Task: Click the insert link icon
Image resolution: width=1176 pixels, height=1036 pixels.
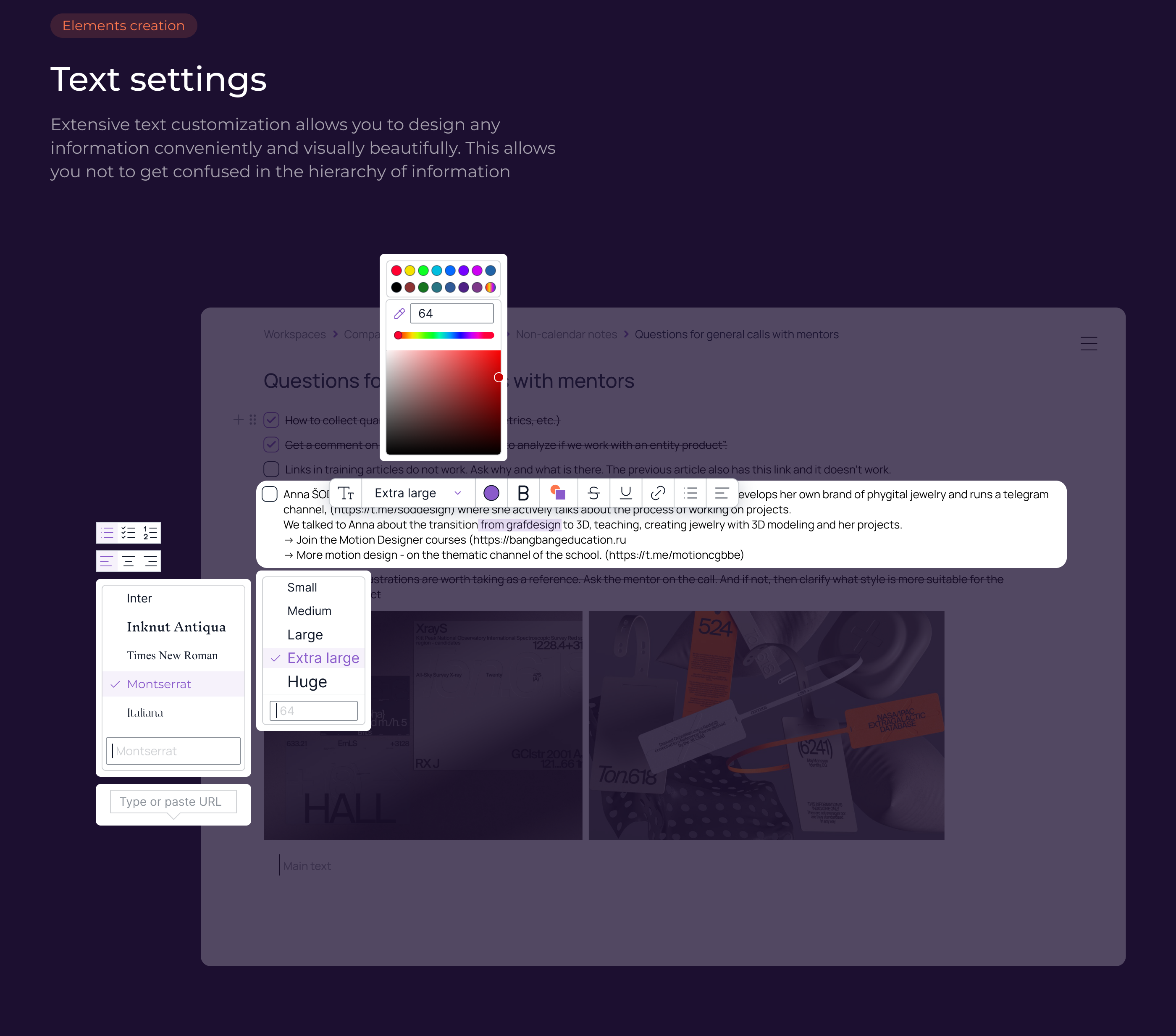Action: (x=658, y=493)
